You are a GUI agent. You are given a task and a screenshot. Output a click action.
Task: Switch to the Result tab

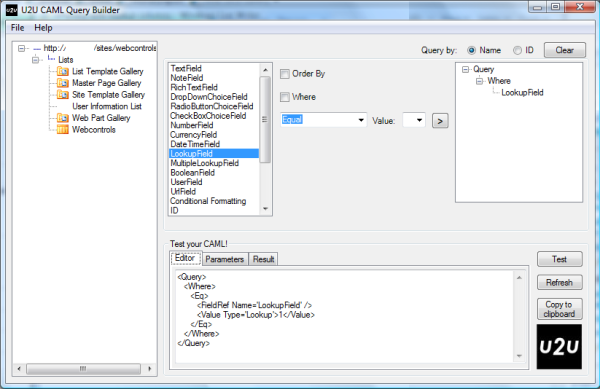[x=263, y=259]
